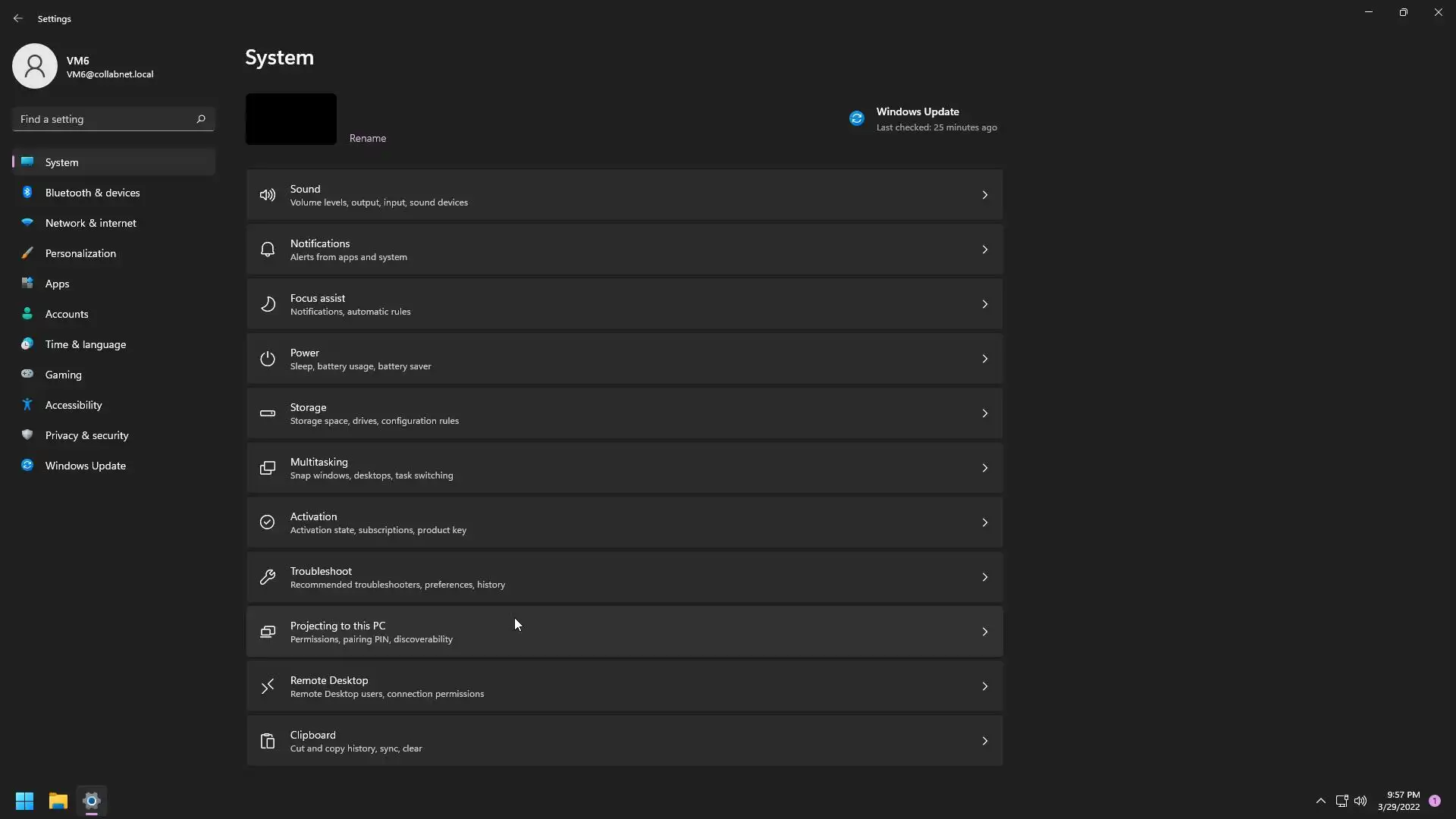
Task: Click the Troubleshoot wrench icon
Action: (267, 577)
